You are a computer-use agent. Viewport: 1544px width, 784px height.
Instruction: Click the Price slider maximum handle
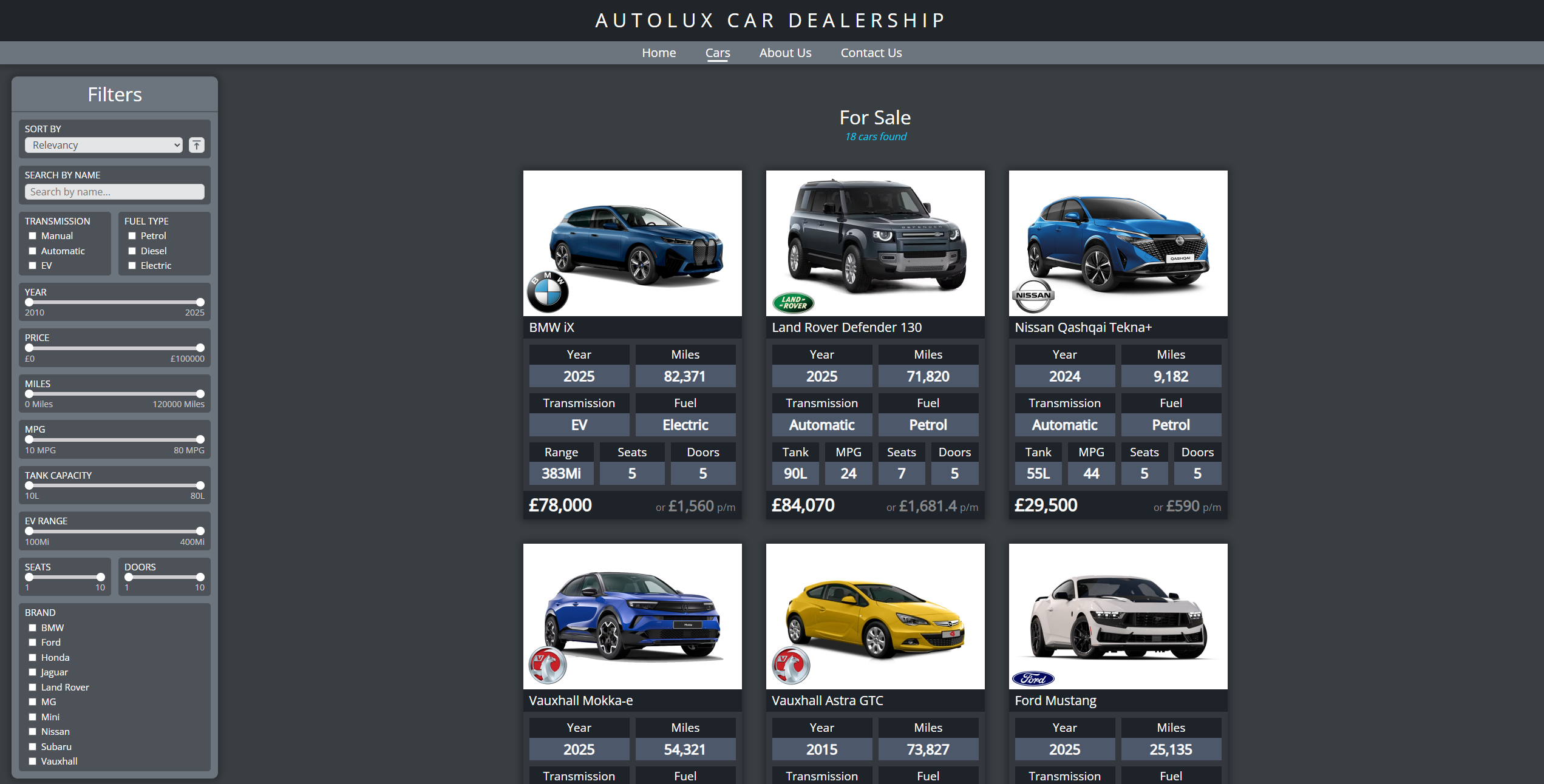200,348
